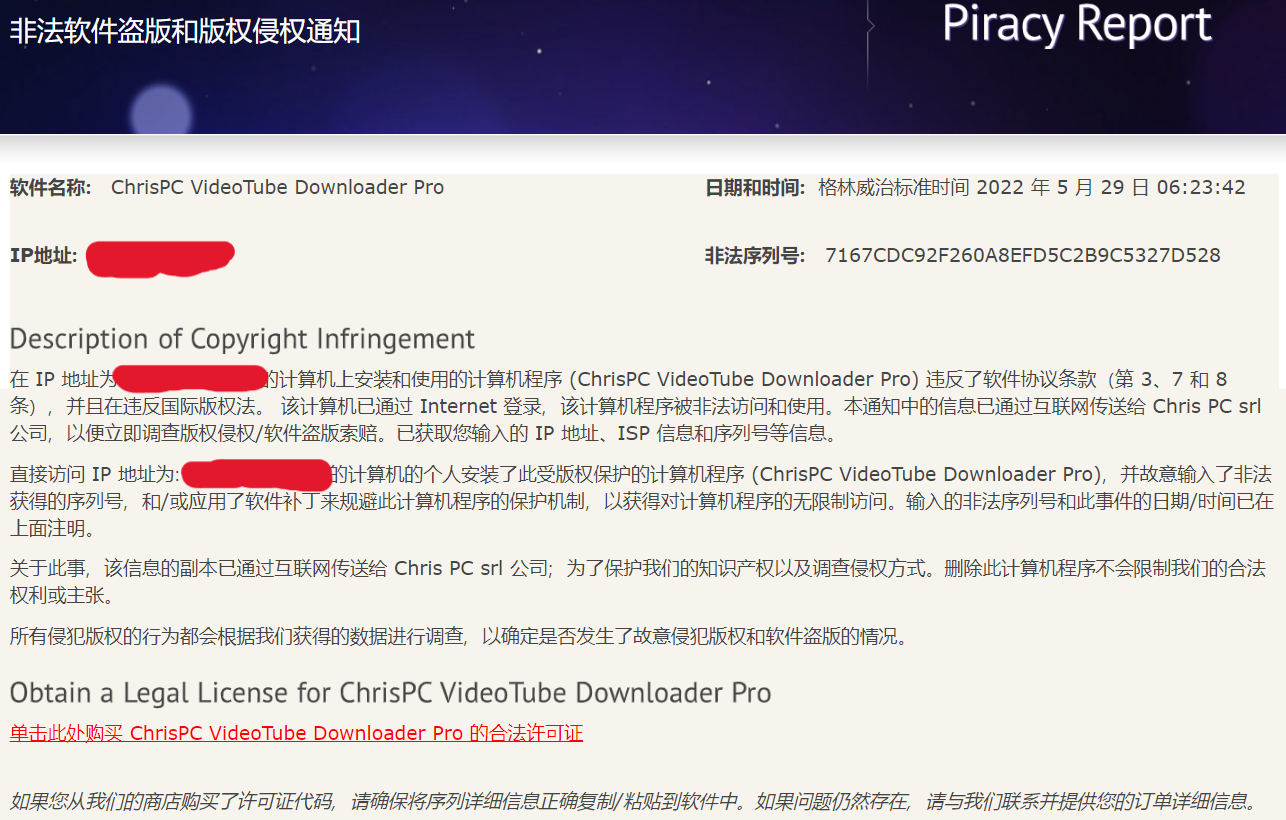The height and width of the screenshot is (820, 1286).
Task: Select the serial number 7167CDC92F260A8EFD5C2B9C5327D528
Action: tap(1022, 255)
